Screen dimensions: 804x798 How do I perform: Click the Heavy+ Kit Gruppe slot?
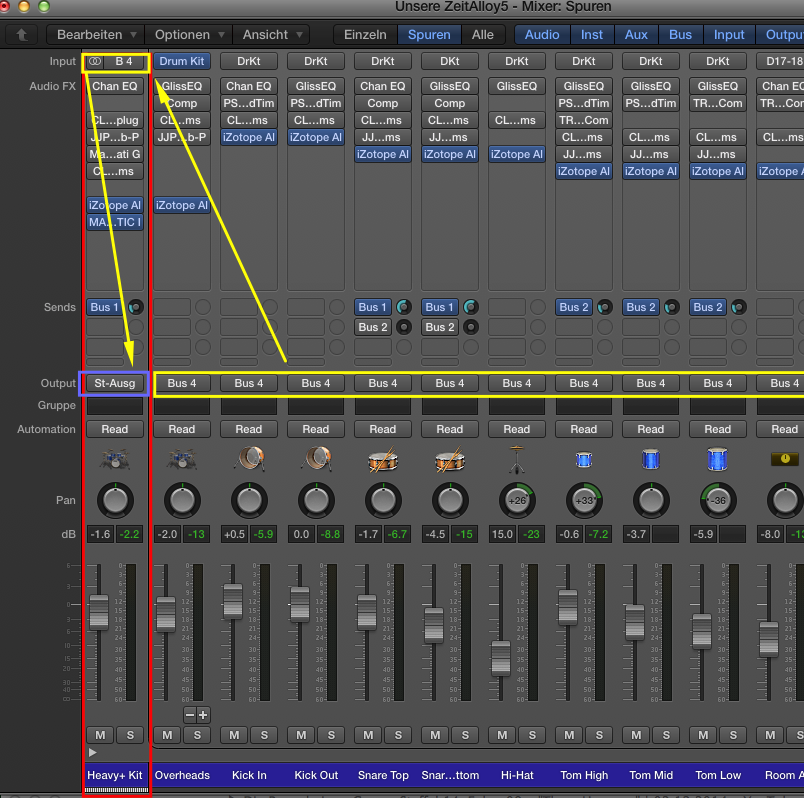[x=115, y=407]
